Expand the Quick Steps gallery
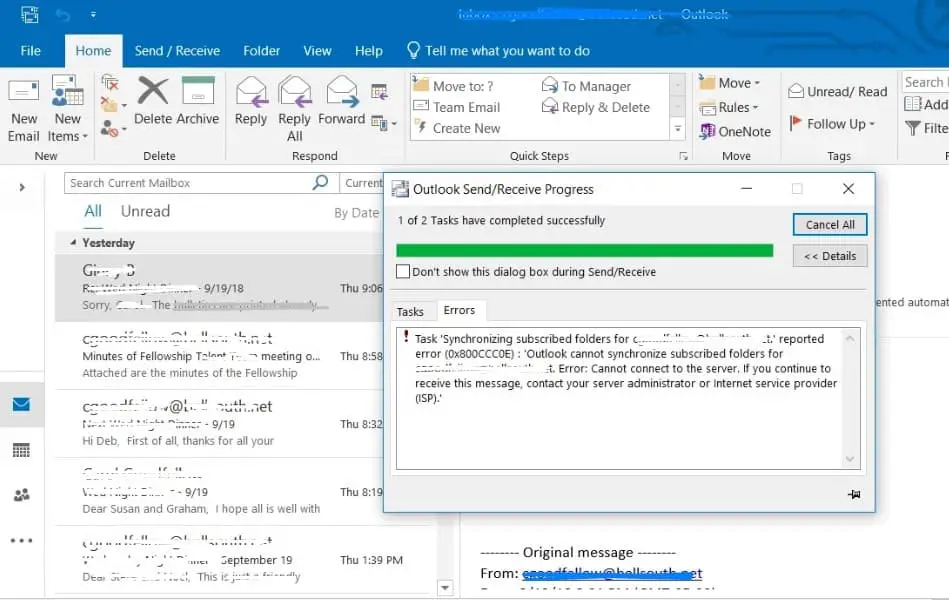Image resolution: width=949 pixels, height=600 pixels. (678, 129)
